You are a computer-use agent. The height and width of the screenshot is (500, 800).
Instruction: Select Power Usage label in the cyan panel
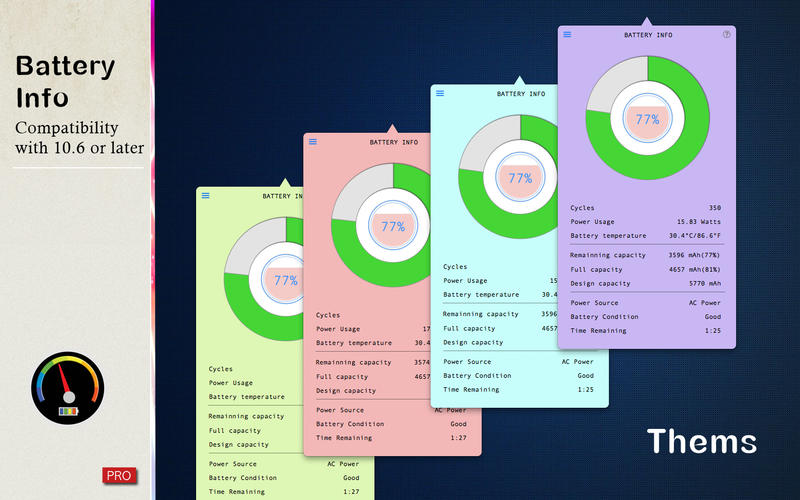coord(465,281)
